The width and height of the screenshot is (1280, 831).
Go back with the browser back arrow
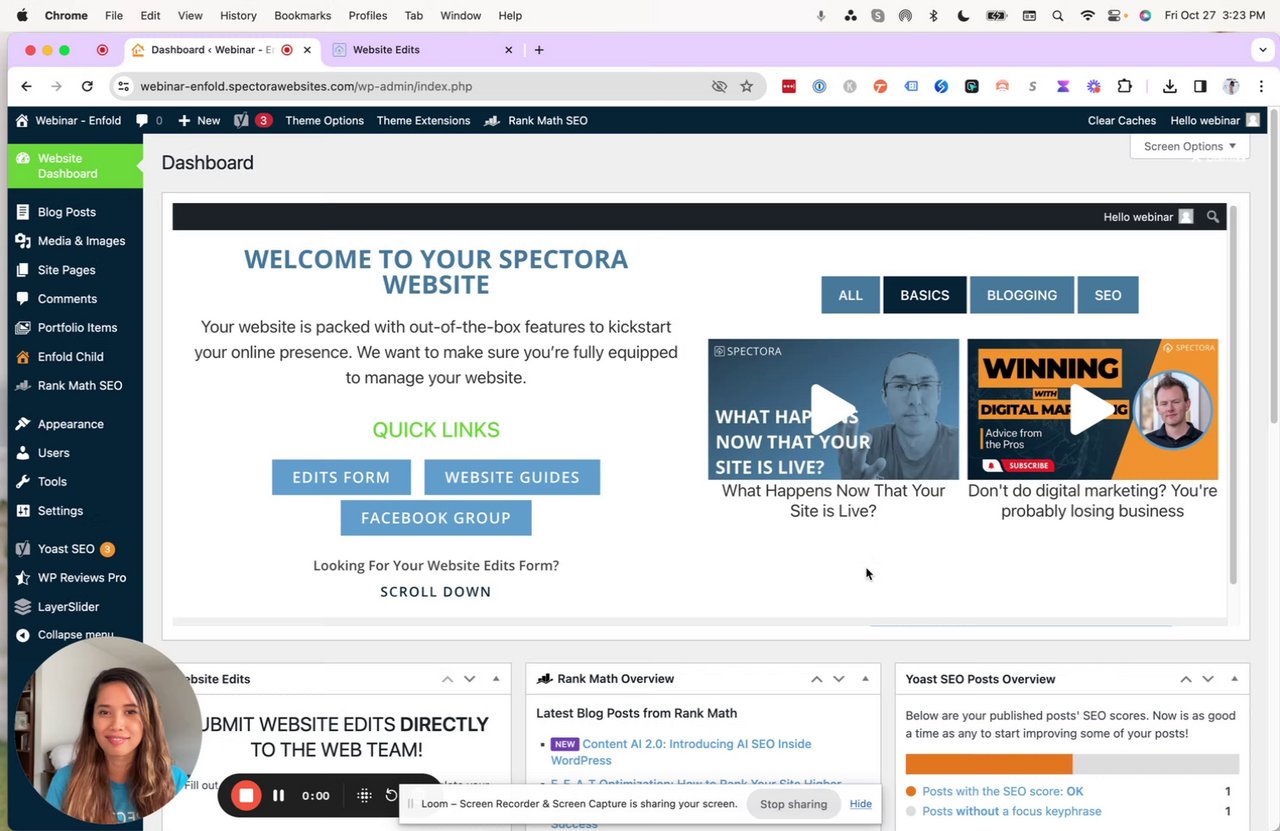(x=26, y=87)
